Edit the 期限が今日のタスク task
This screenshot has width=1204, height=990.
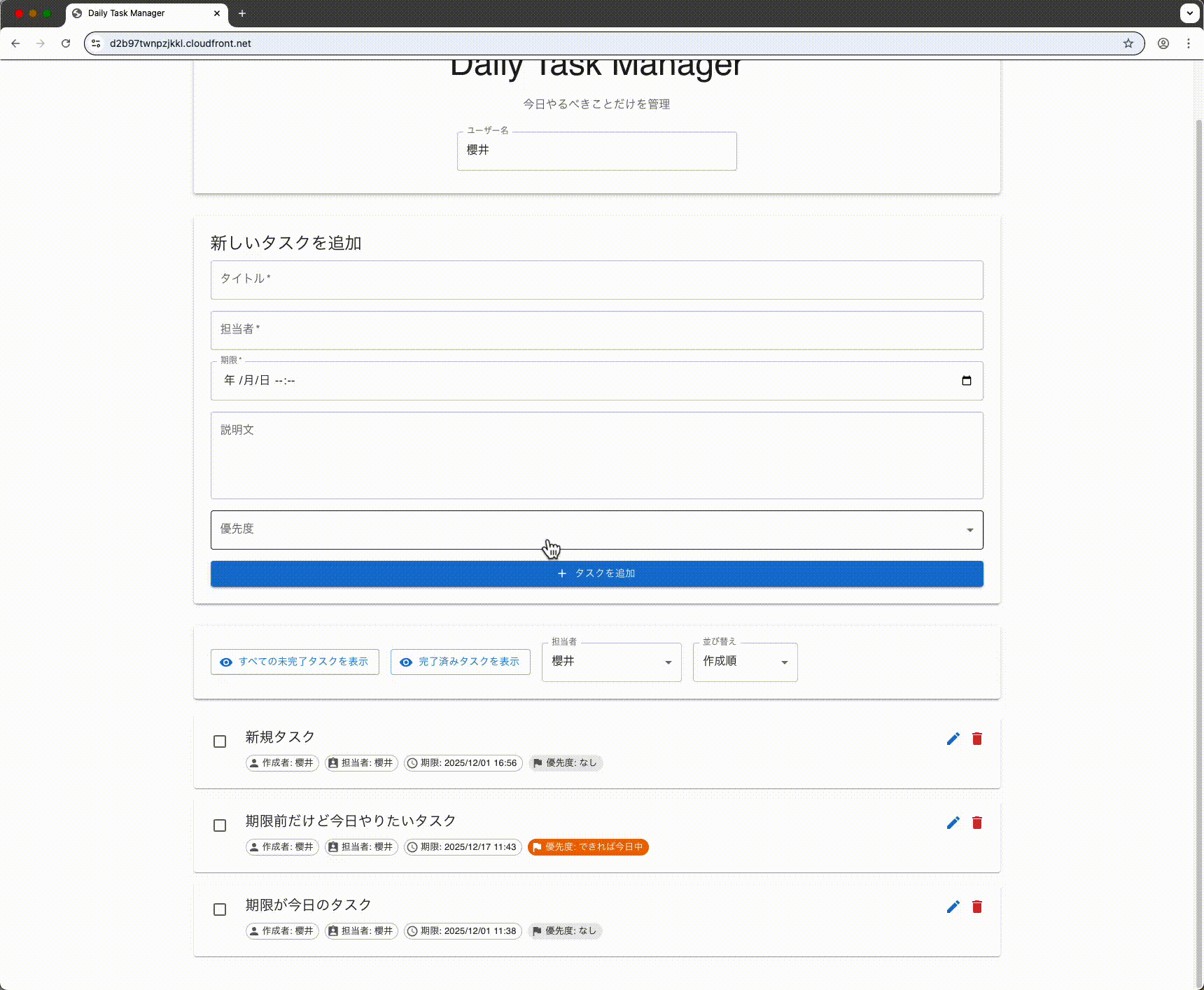[953, 907]
